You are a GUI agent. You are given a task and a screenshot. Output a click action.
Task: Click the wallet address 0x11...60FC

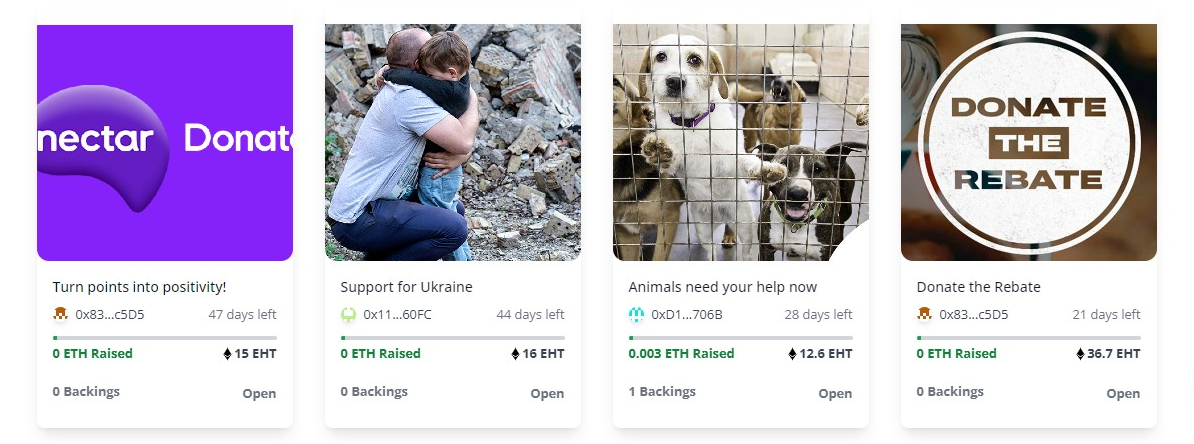click(x=397, y=315)
